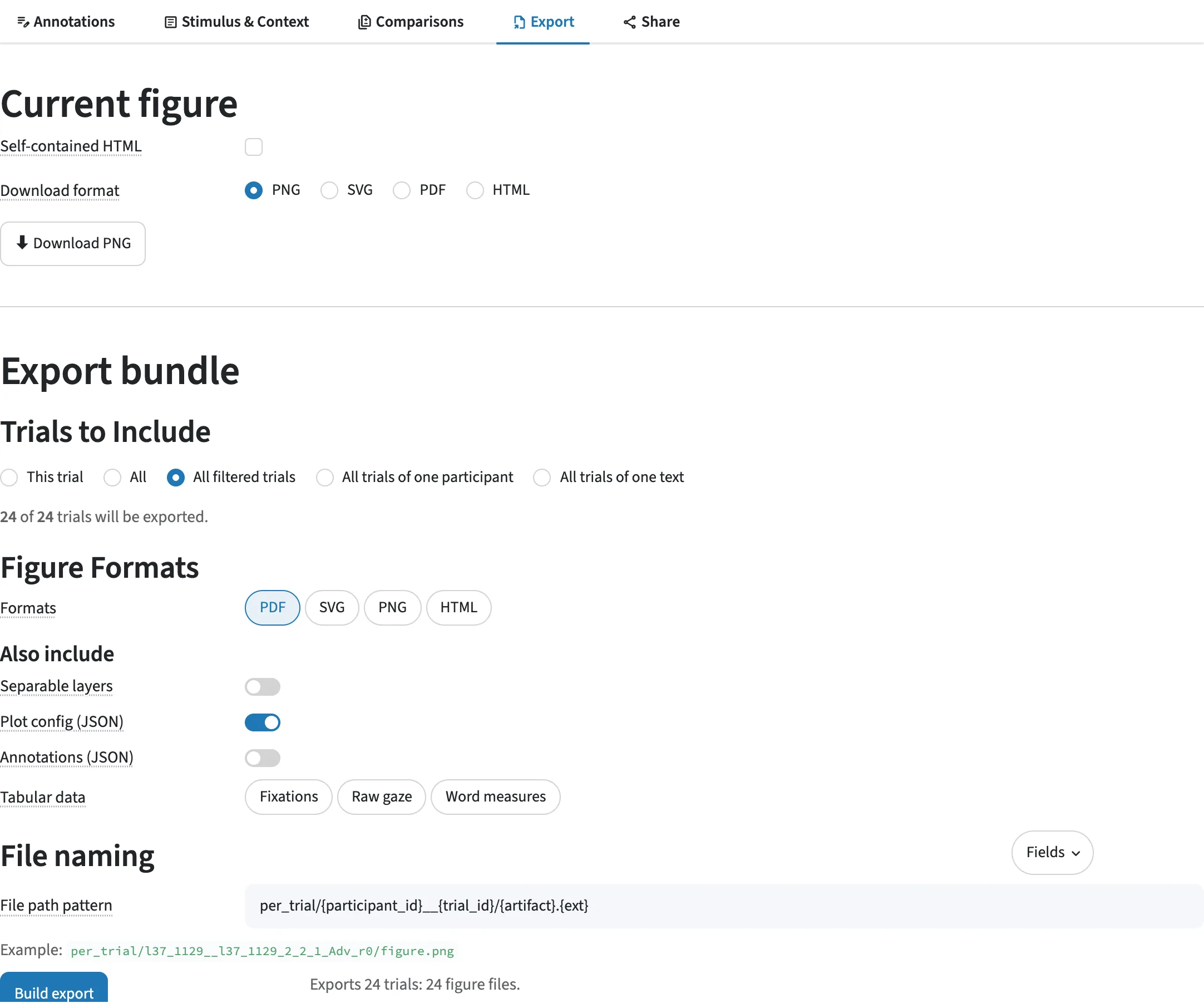The image size is (1204, 1003).
Task: Enable Separable layers switch
Action: [263, 687]
